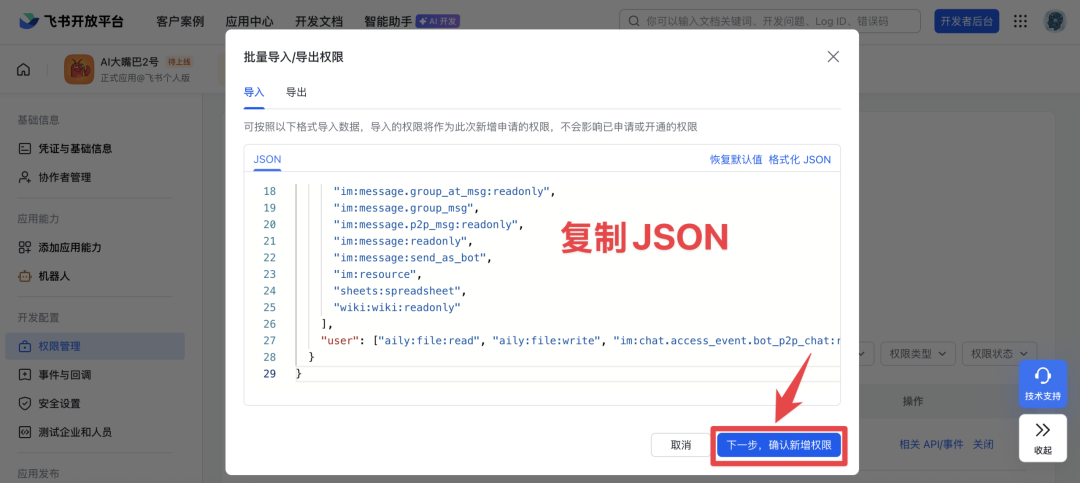Click 格式化 JSON link
This screenshot has height=483, width=1080.
tap(799, 159)
